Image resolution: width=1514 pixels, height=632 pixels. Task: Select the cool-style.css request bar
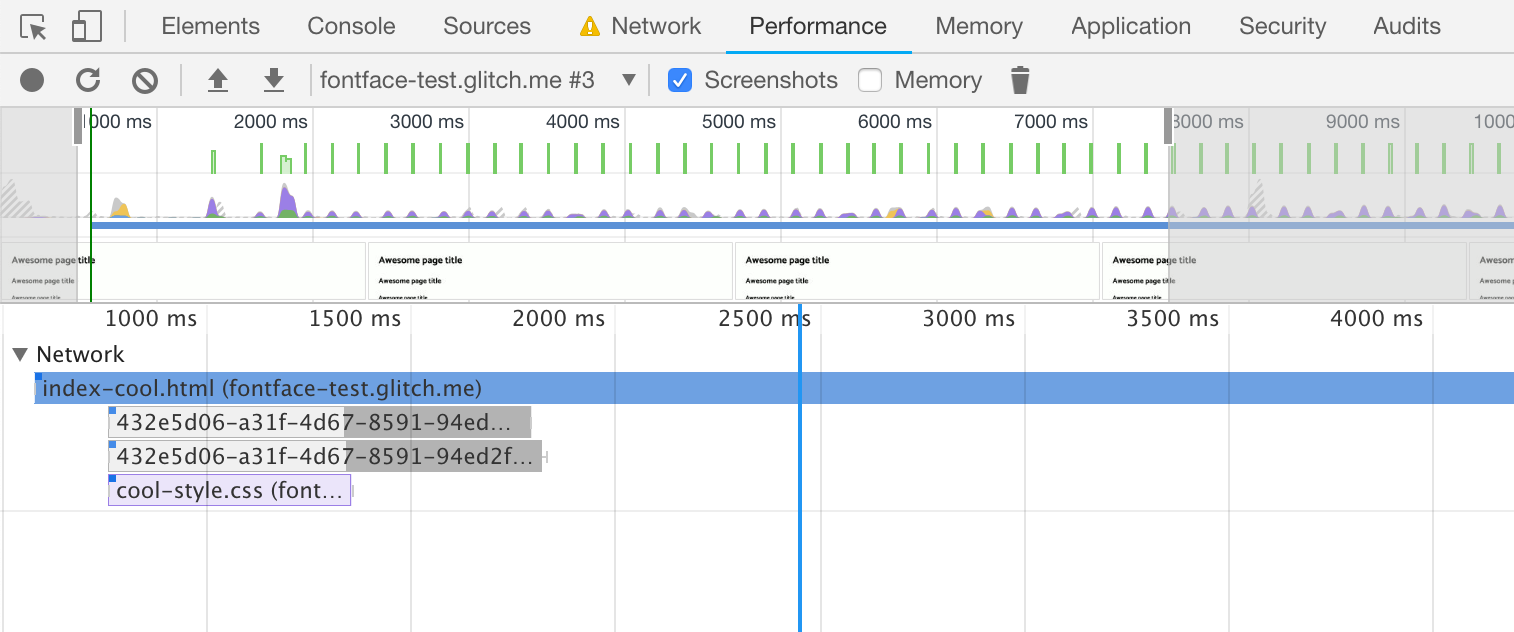[x=229, y=491]
